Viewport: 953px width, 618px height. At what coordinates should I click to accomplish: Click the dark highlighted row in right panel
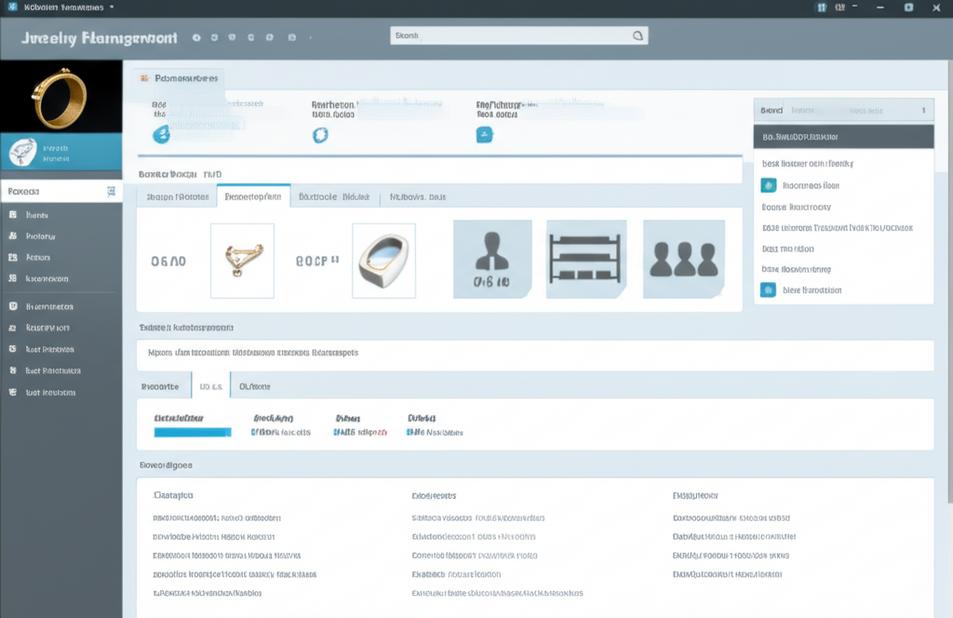843,137
